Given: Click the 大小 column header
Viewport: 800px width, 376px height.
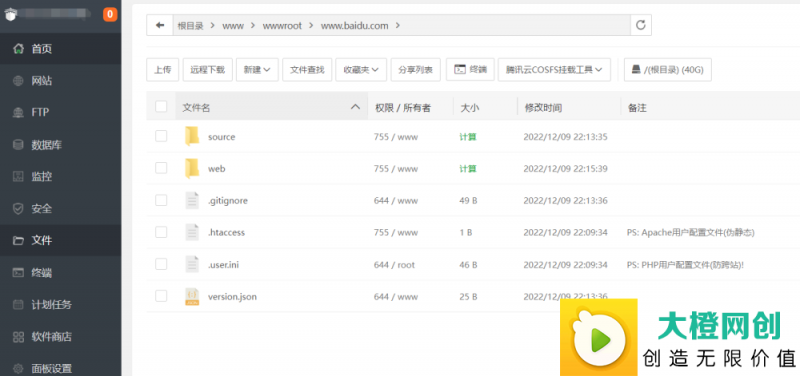Looking at the screenshot, I should [469, 108].
